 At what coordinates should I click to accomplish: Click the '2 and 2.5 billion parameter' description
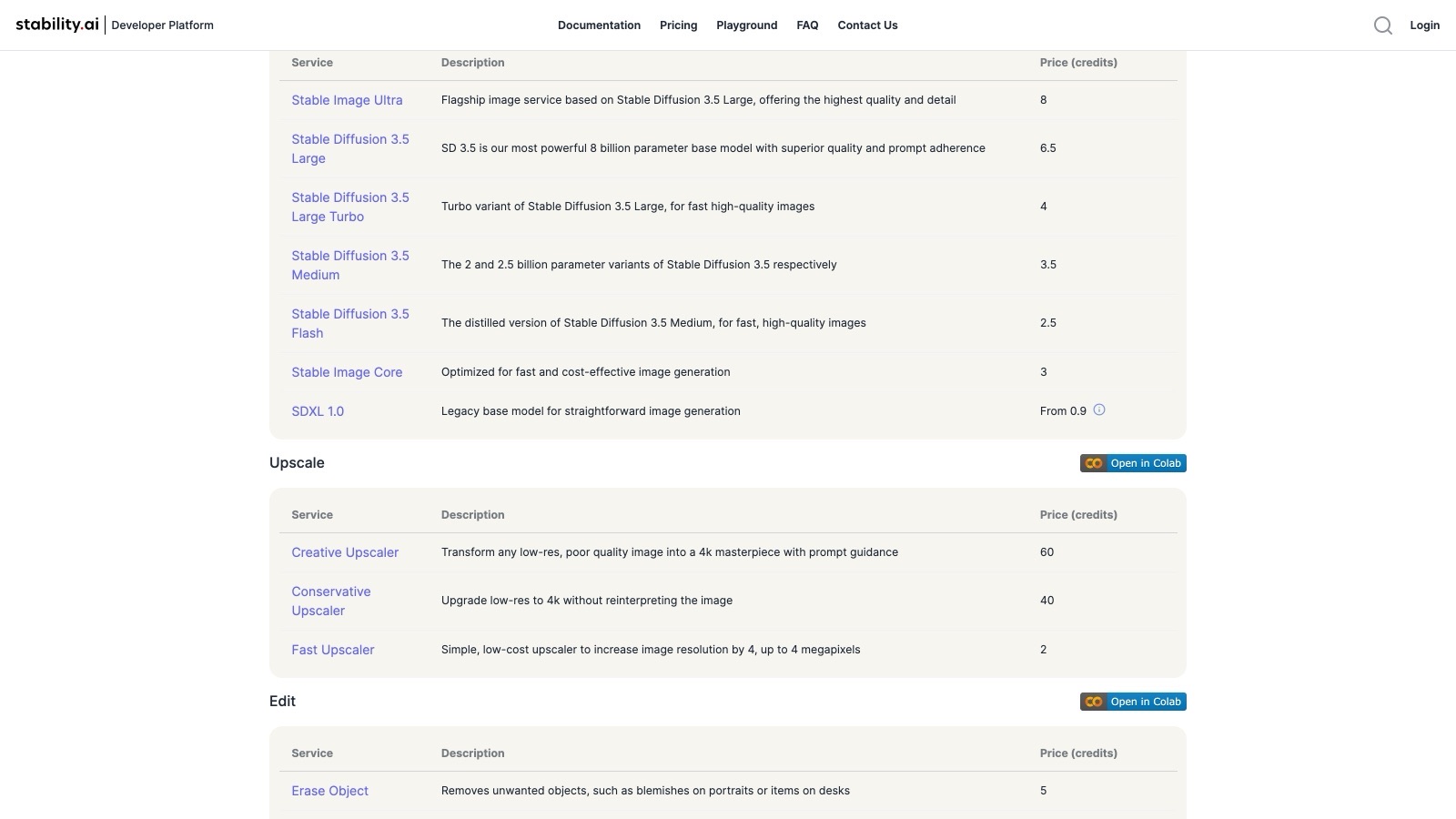tap(639, 265)
